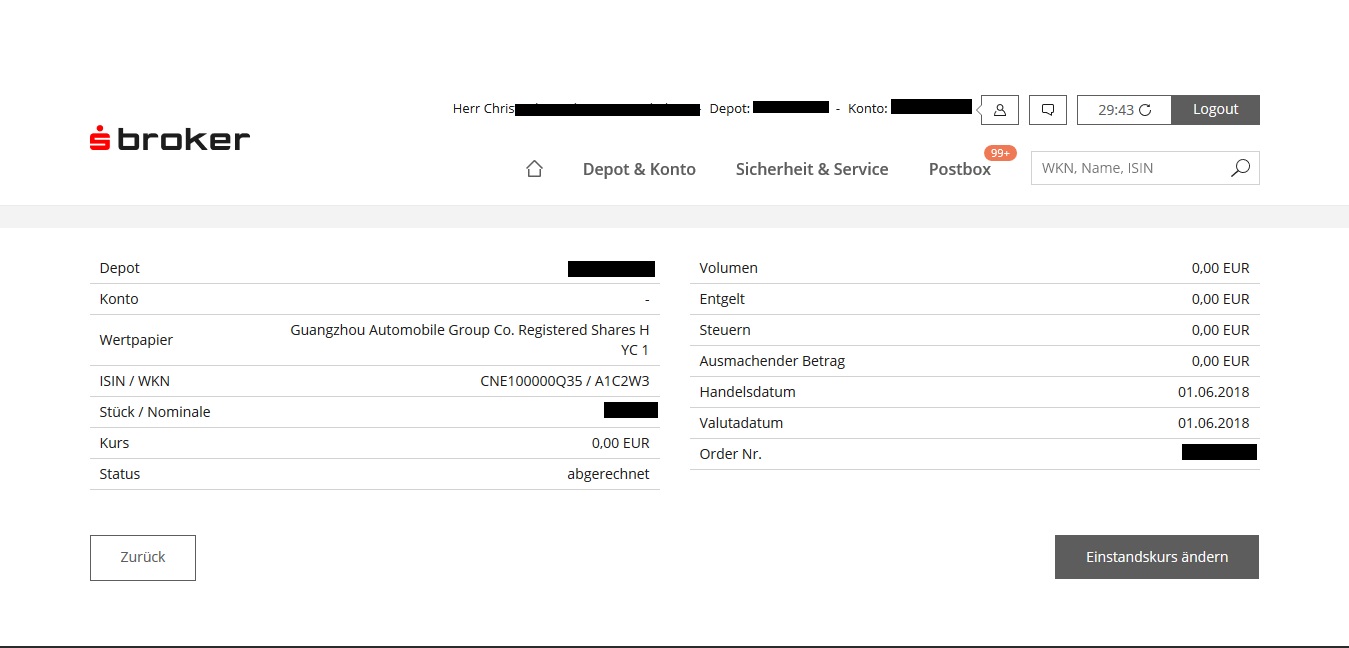
Task: Click into the WKN, Name, ISIN search field
Action: click(x=1130, y=168)
